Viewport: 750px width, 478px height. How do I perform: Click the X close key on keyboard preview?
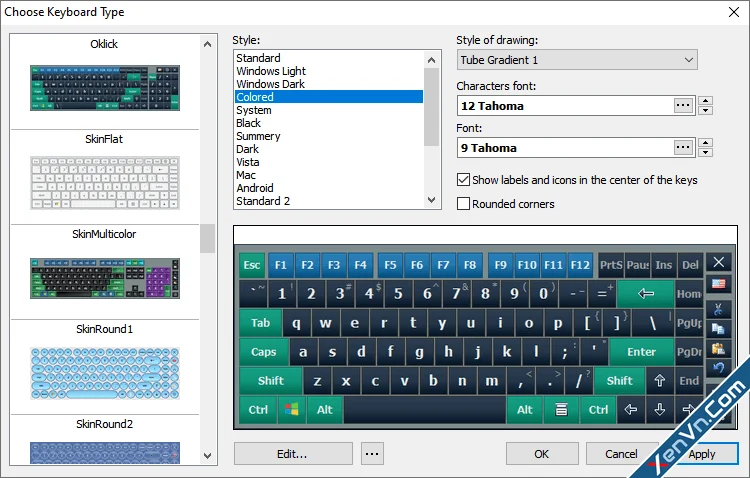tap(718, 262)
